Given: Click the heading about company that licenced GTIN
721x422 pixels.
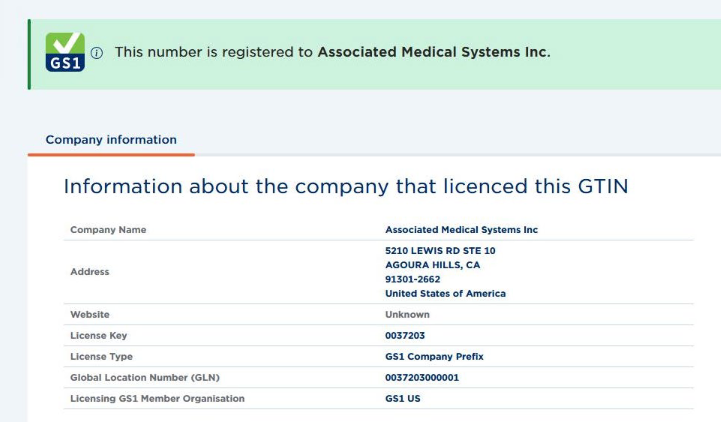Looking at the screenshot, I should pos(346,186).
